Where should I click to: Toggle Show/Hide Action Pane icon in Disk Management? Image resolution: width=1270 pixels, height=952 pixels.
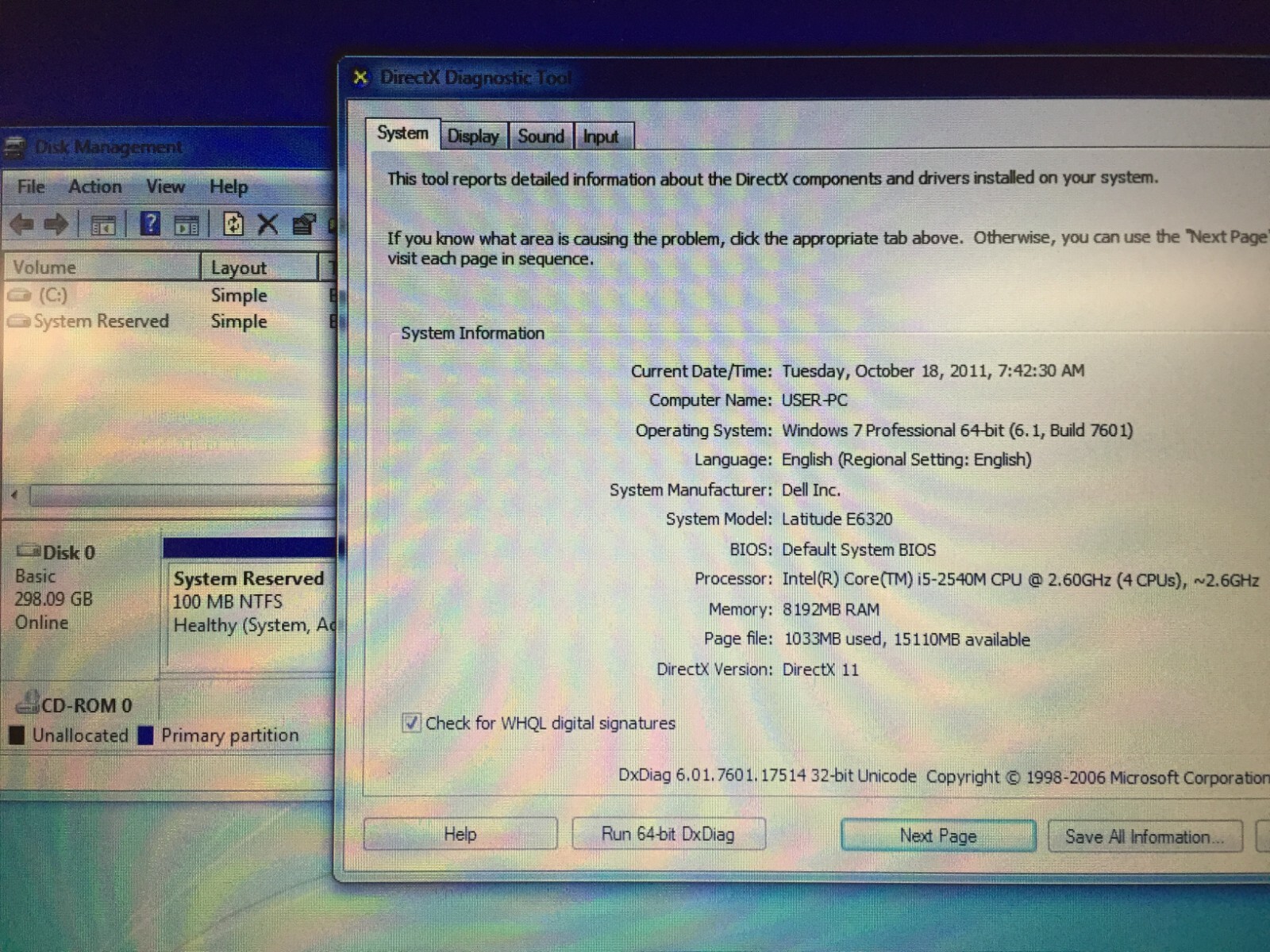click(x=187, y=225)
